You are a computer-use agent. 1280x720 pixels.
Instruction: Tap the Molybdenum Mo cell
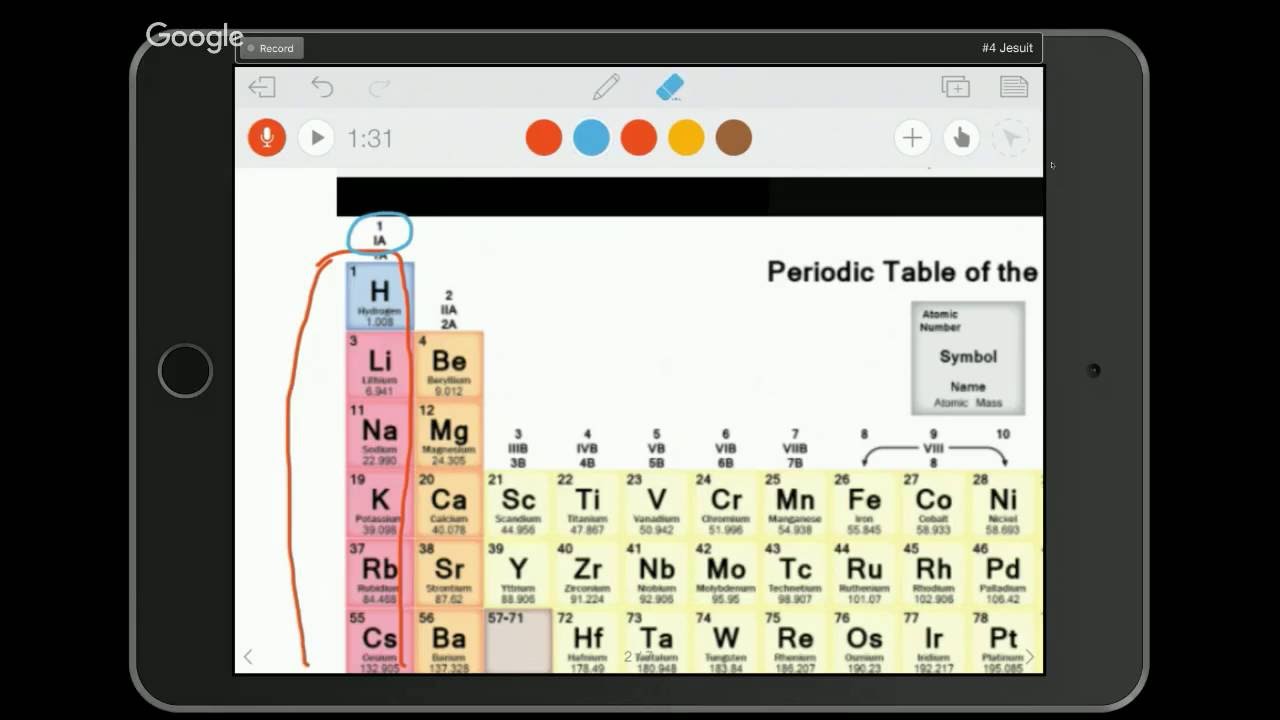click(726, 574)
